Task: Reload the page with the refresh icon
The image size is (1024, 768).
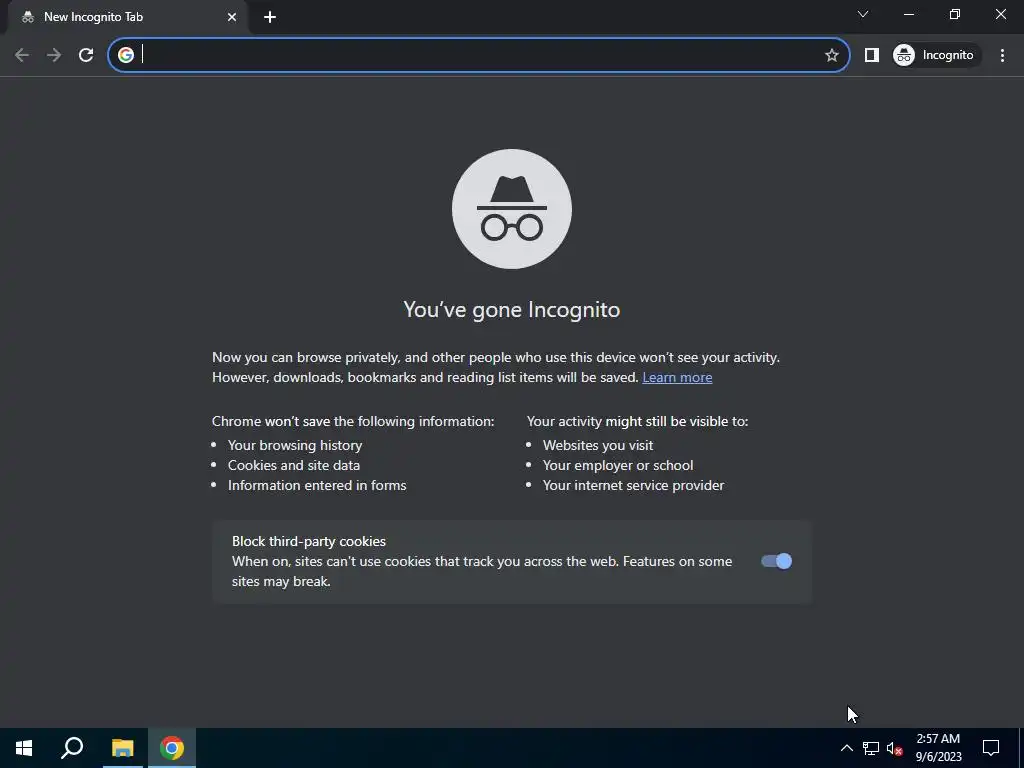Action: point(86,55)
